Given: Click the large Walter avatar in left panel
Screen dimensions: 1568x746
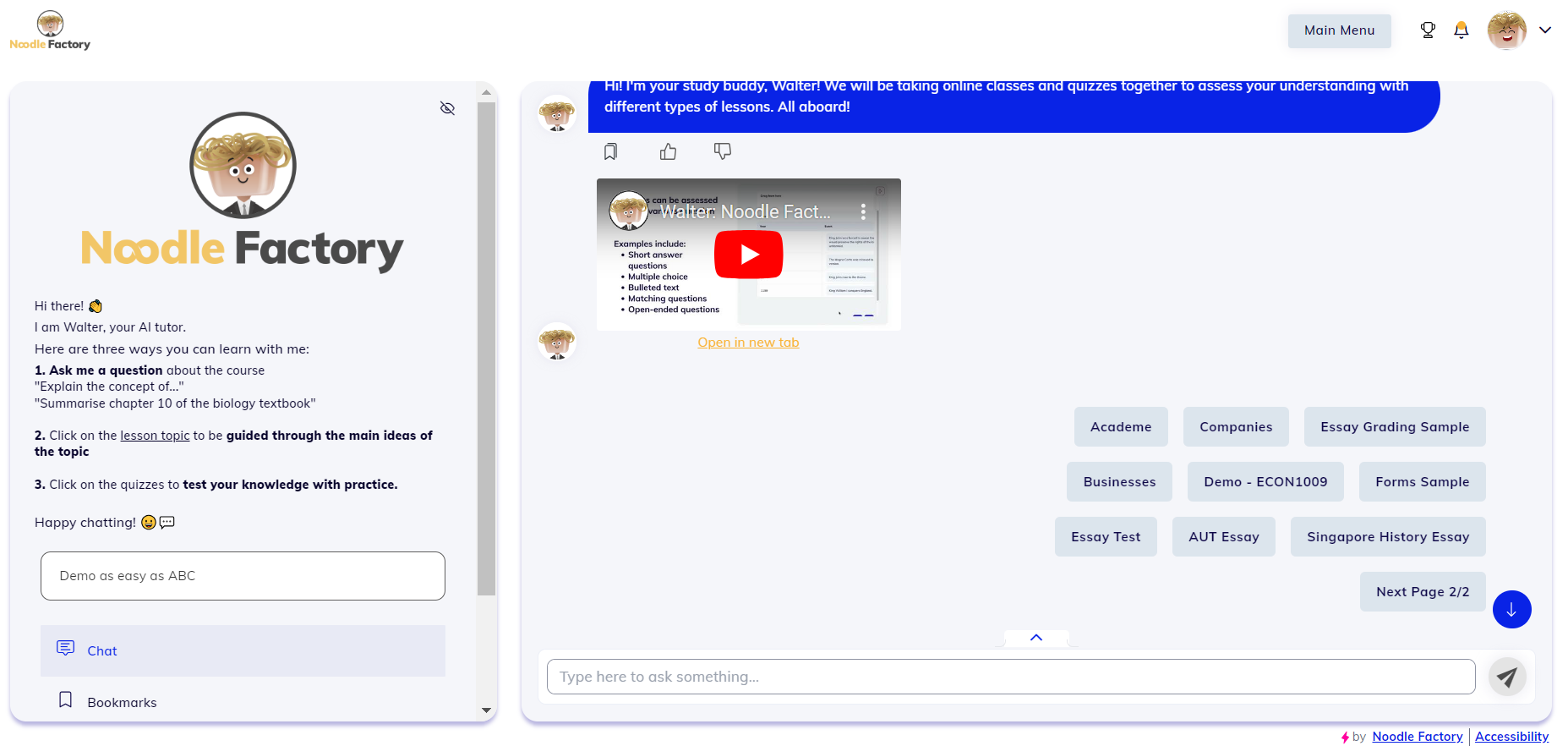Looking at the screenshot, I should click(243, 166).
